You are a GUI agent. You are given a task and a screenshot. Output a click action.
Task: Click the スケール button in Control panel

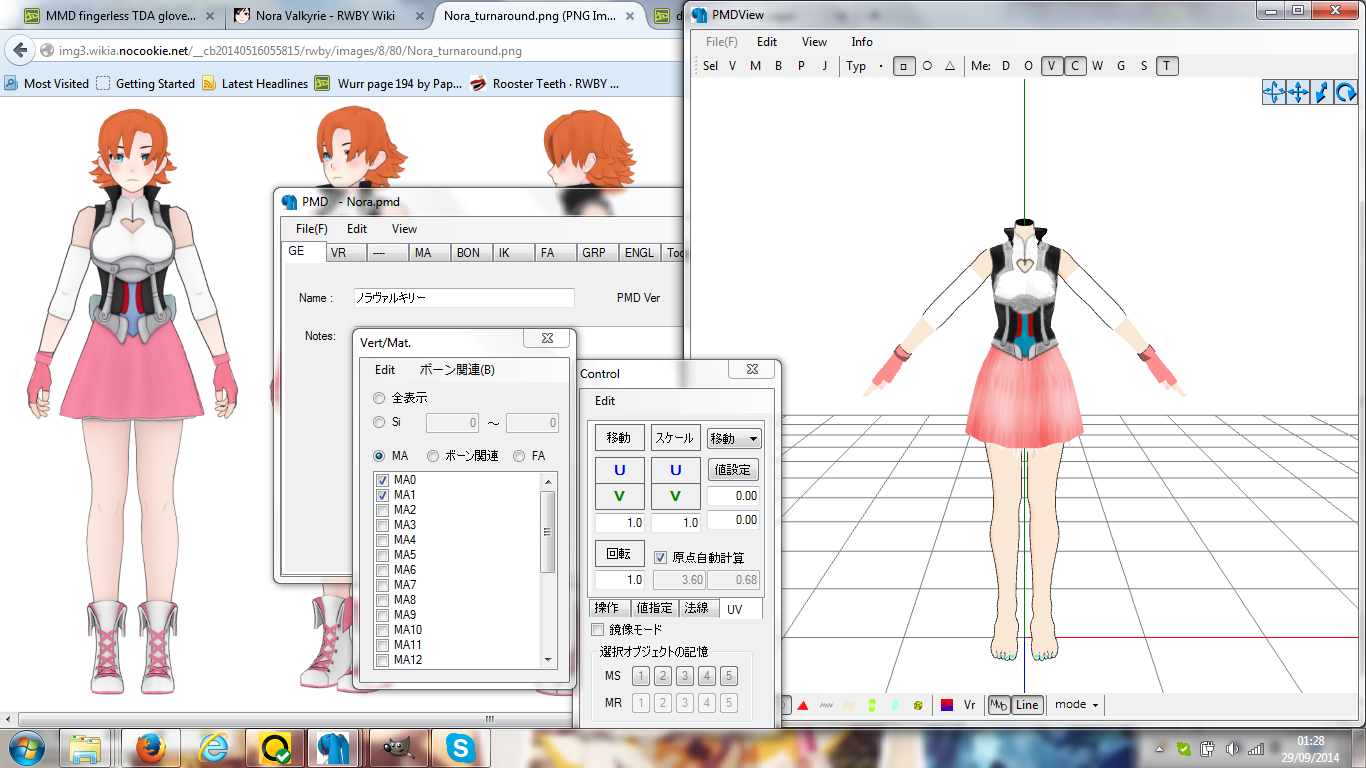click(676, 438)
